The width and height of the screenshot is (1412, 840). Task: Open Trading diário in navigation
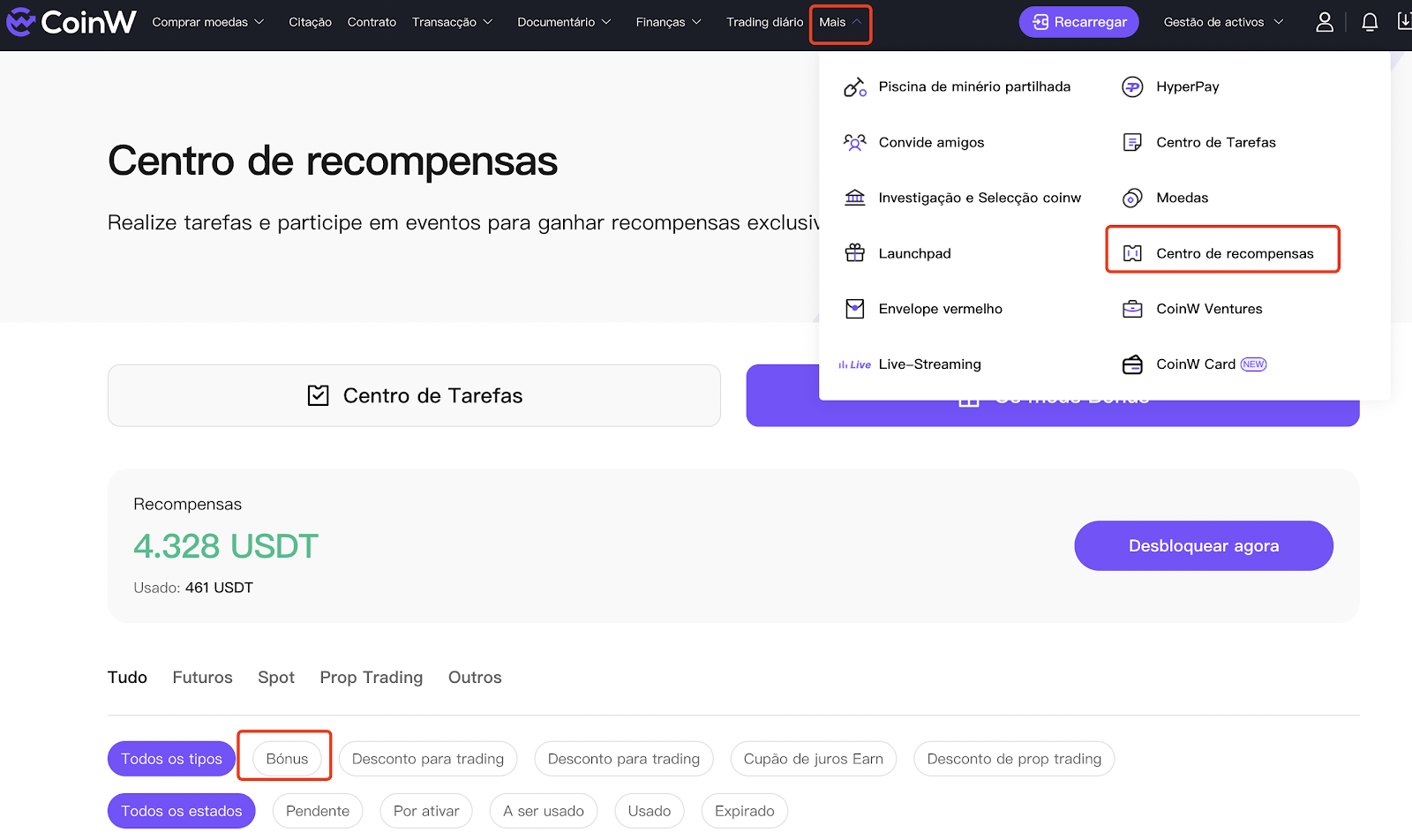coord(765,22)
